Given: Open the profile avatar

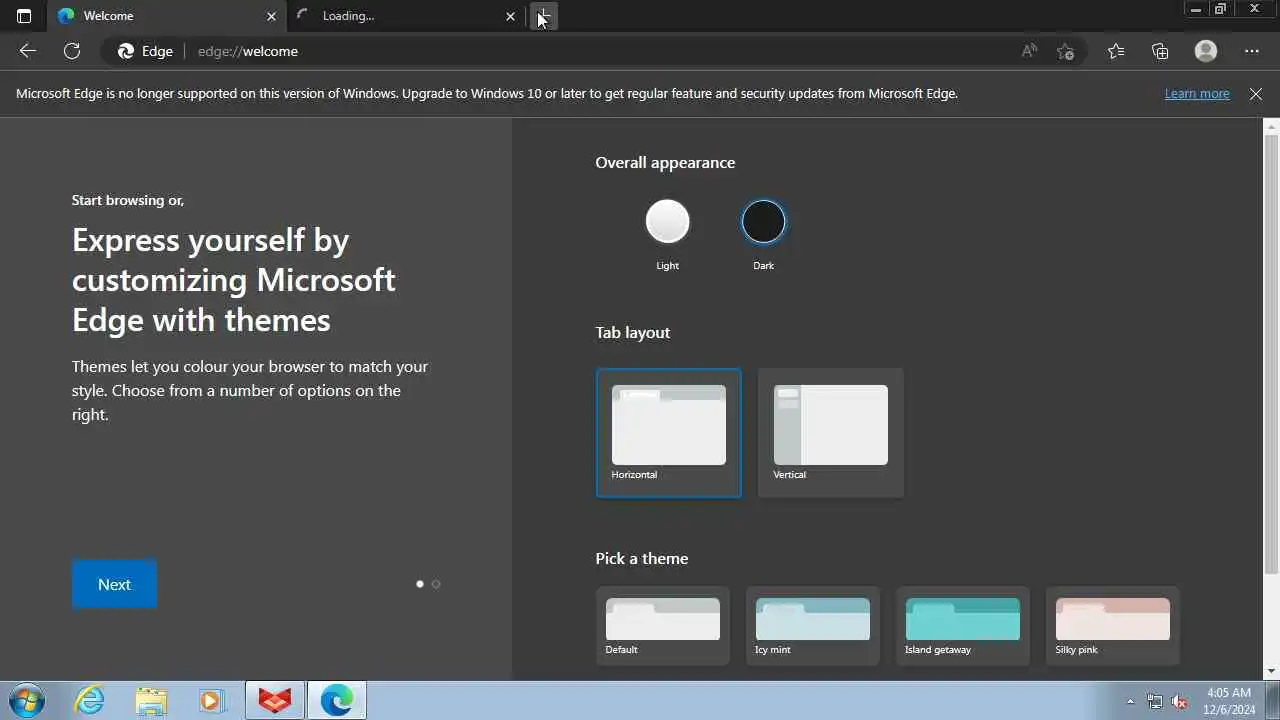Looking at the screenshot, I should click(x=1206, y=51).
